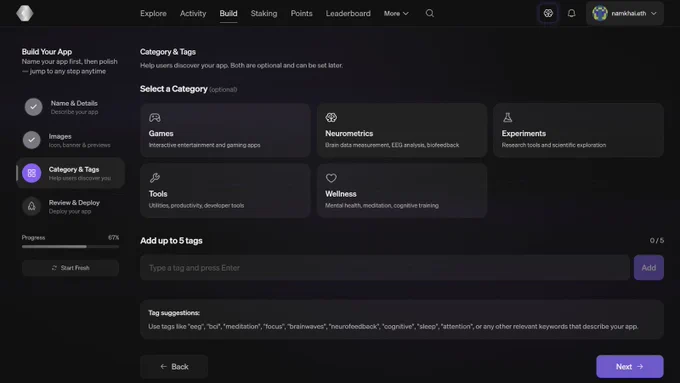Click Next to continue

(630, 367)
